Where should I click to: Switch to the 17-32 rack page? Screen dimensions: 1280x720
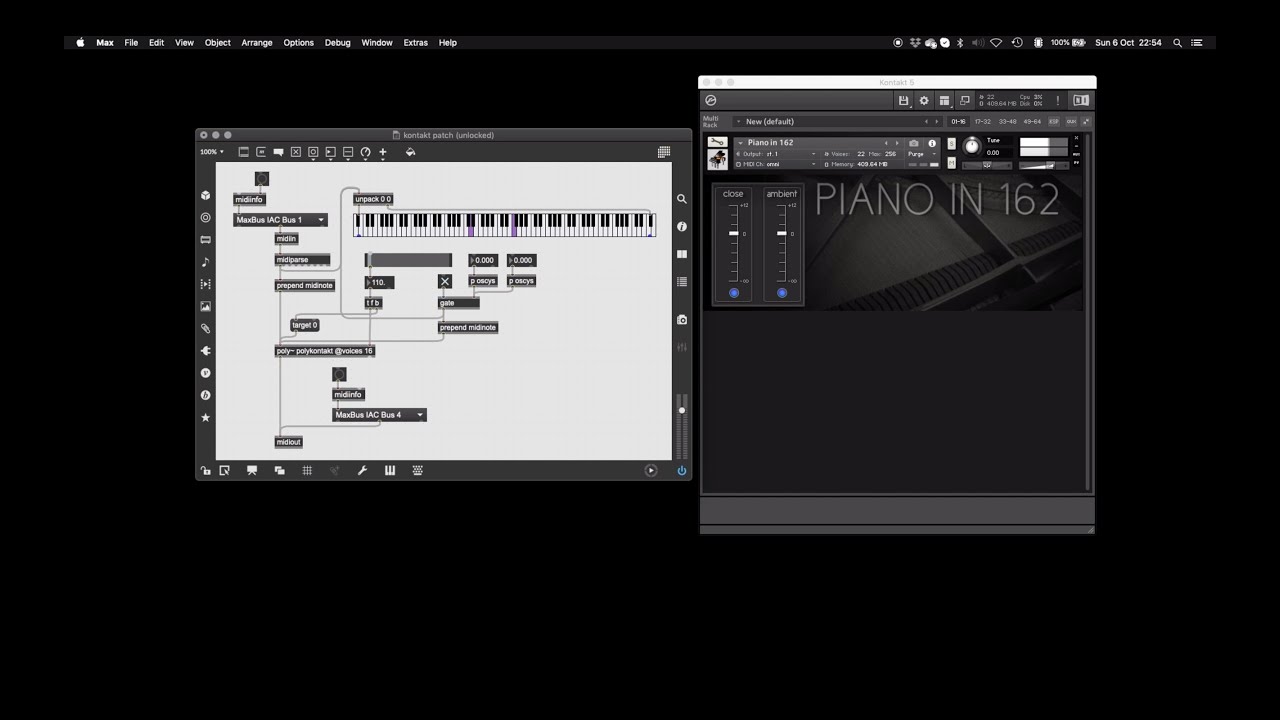coord(983,121)
